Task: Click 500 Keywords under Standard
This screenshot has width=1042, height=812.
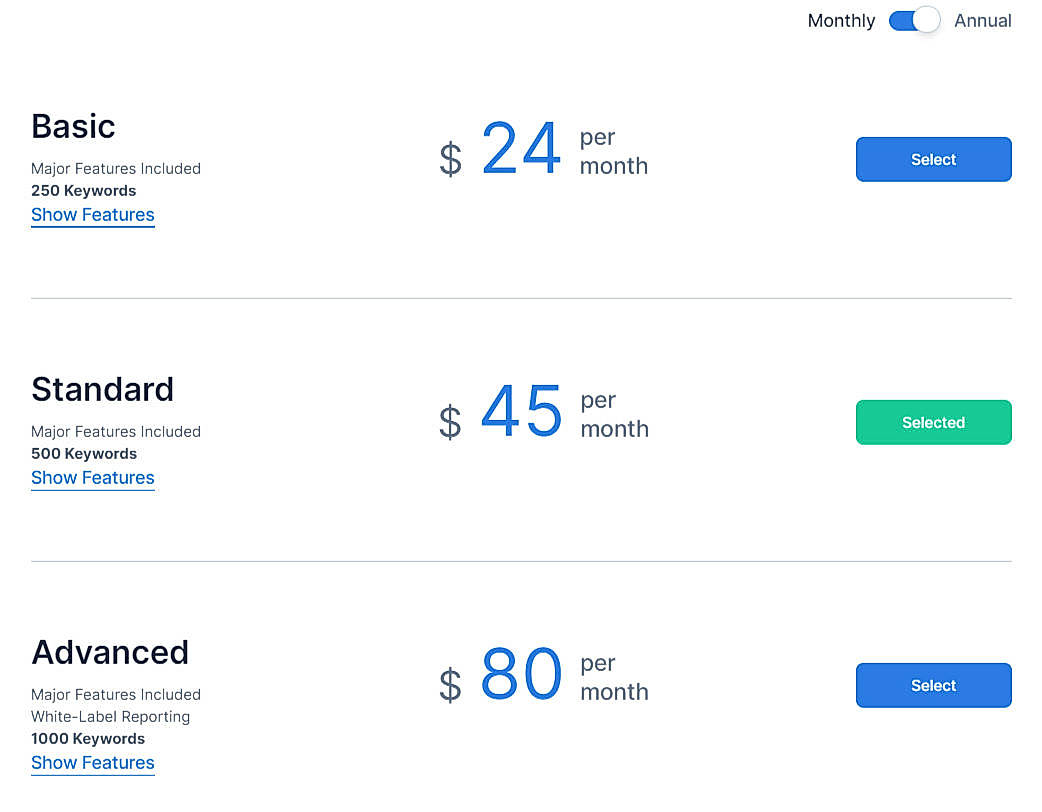Action: (83, 453)
